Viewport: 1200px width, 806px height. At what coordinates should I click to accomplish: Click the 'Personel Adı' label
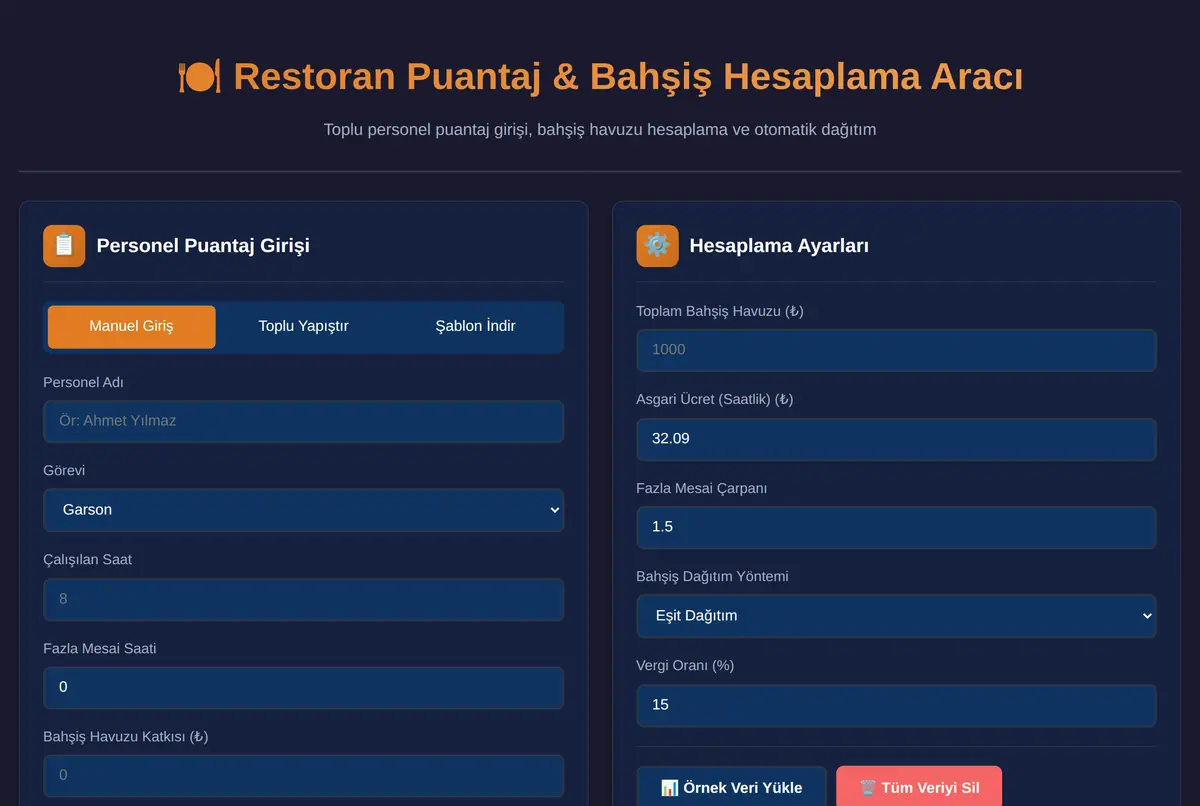[x=83, y=382]
